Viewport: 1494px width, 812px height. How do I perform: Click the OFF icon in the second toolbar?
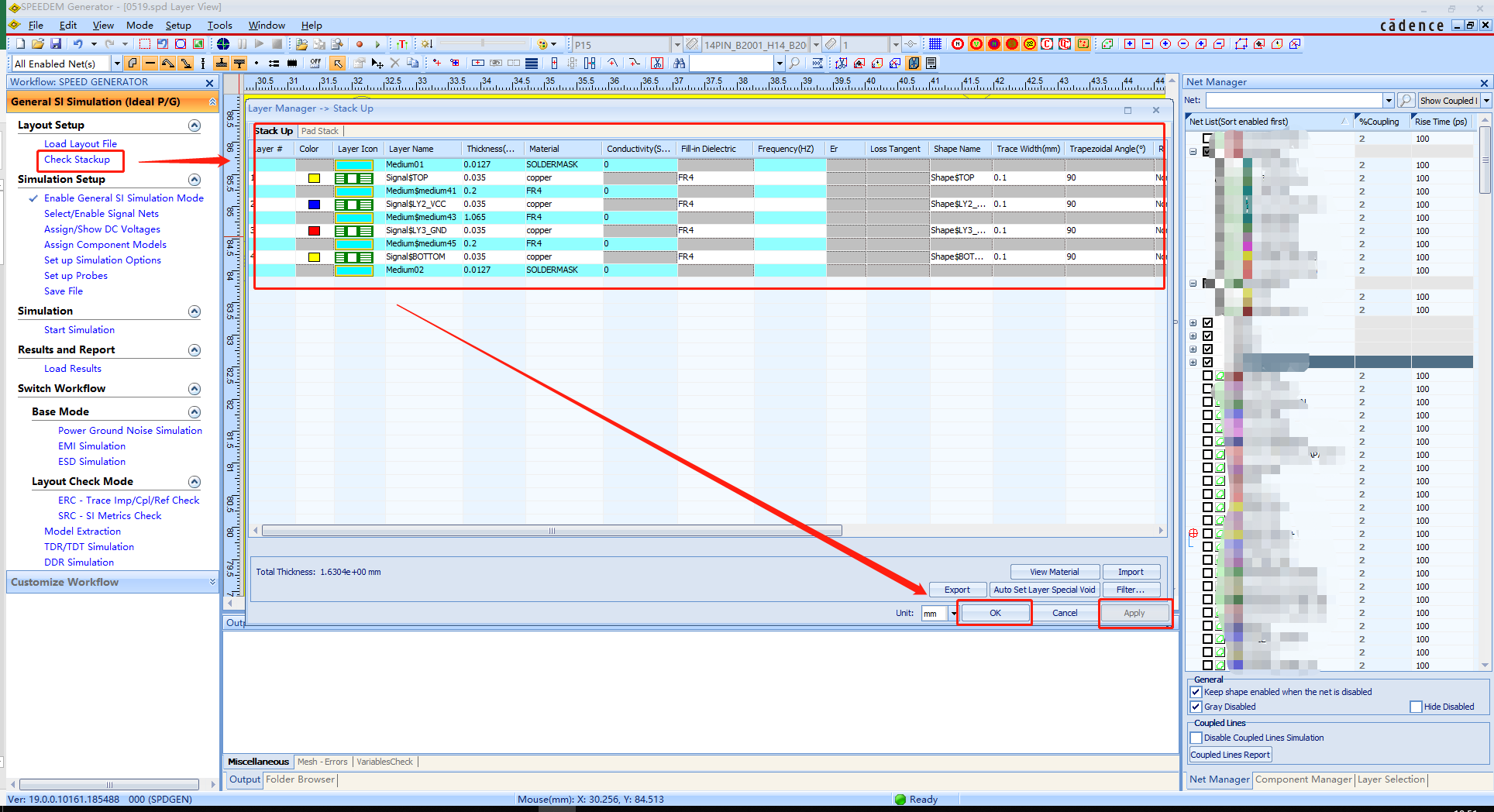pyautogui.click(x=315, y=63)
